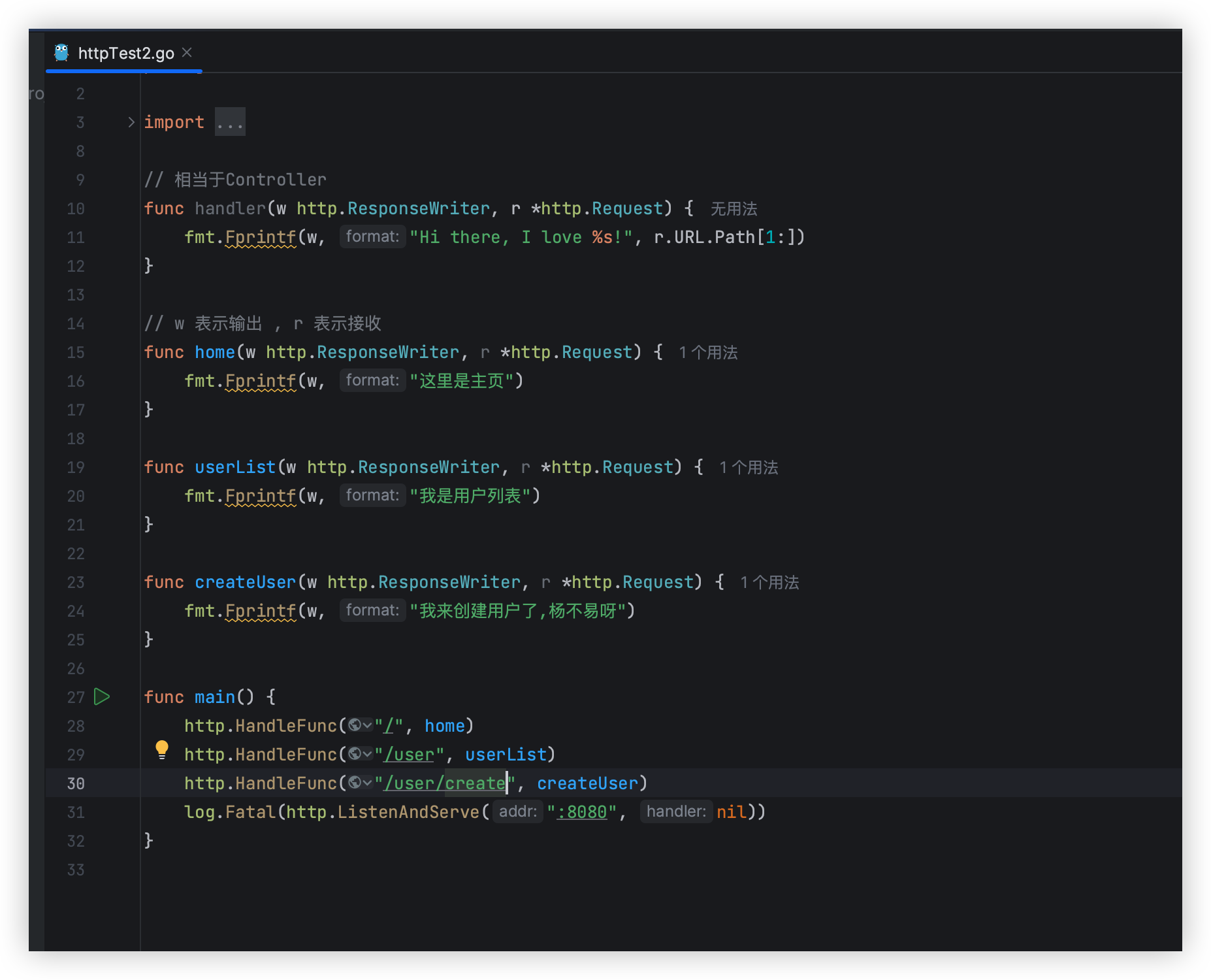The image size is (1211, 980).
Task: Run main using the green gutter arrow
Action: pyautogui.click(x=102, y=697)
